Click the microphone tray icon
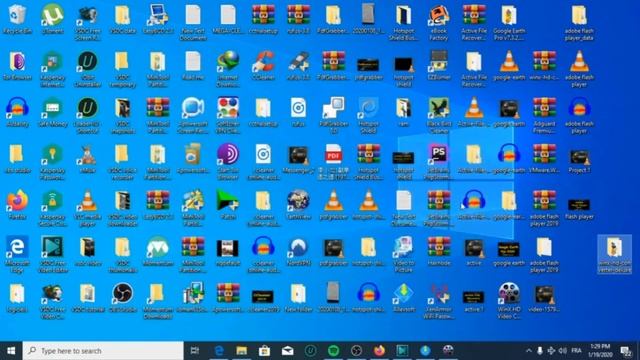Screen dimensions: 640x360 click(540, 351)
